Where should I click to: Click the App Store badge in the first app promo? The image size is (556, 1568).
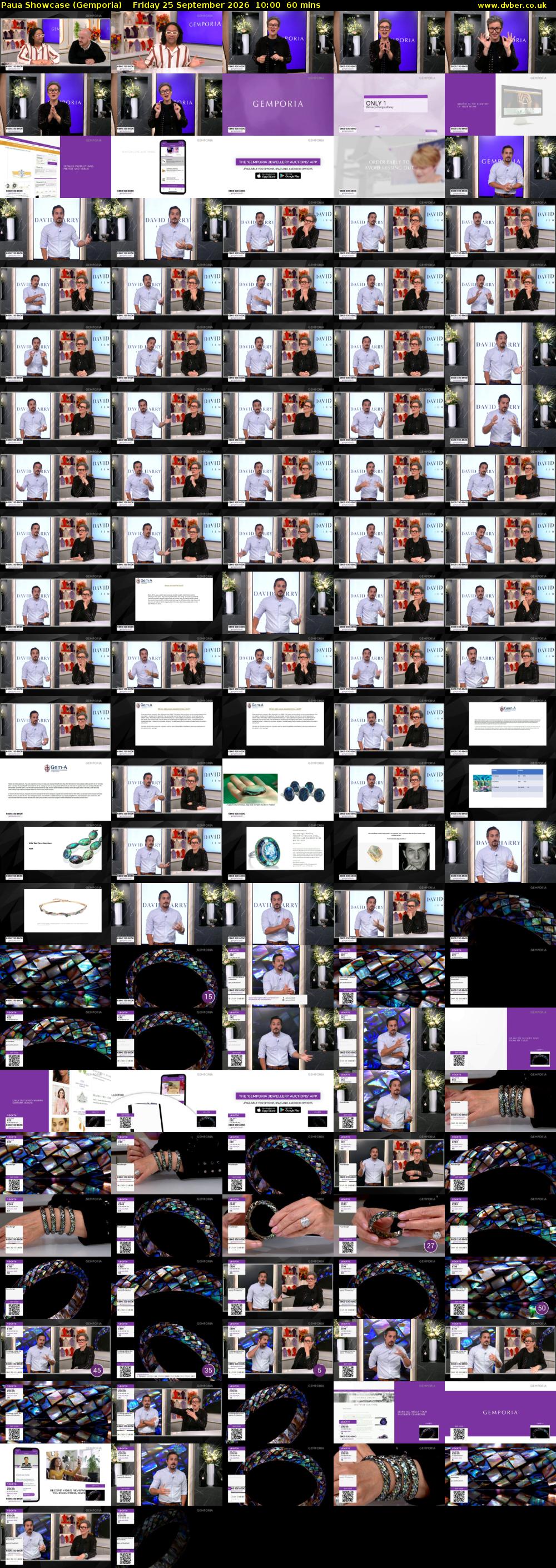click(266, 176)
